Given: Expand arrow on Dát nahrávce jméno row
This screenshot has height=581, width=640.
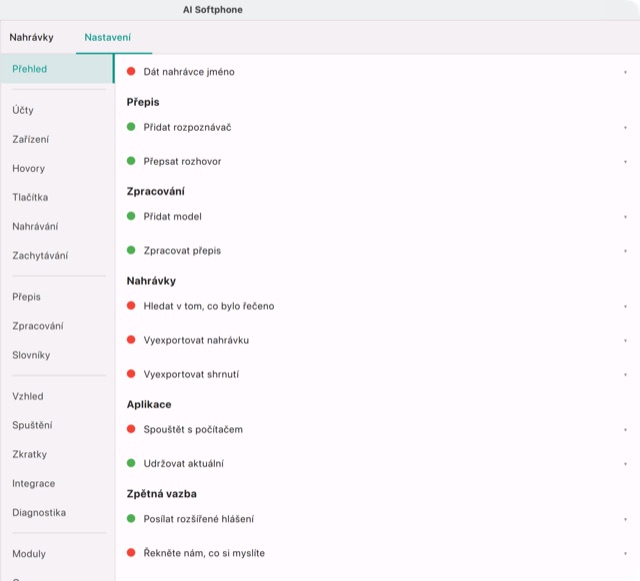Looking at the screenshot, I should tap(625, 72).
